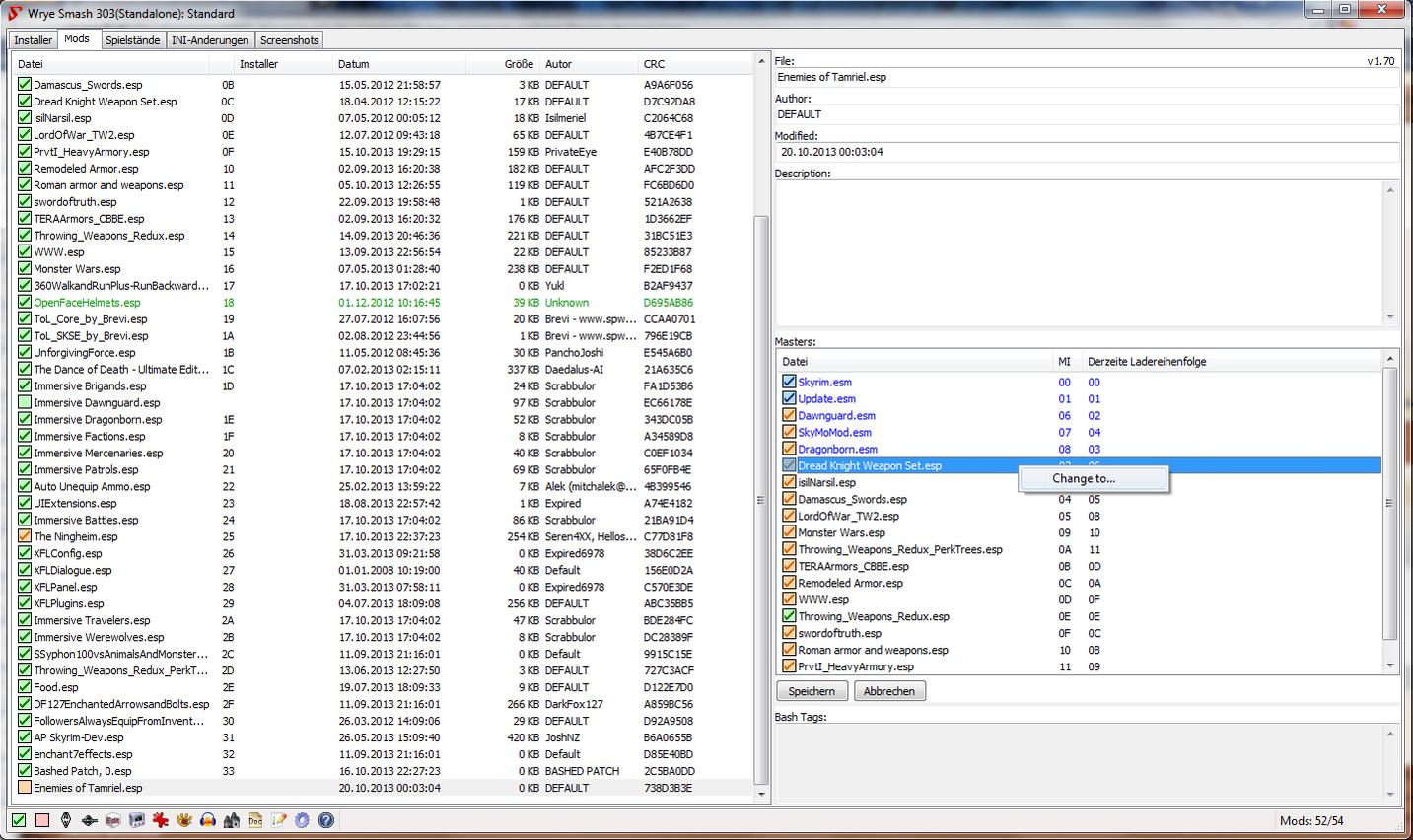Open the INI-Änderungen tab
Viewport: 1413px width, 840px height.
210,40
